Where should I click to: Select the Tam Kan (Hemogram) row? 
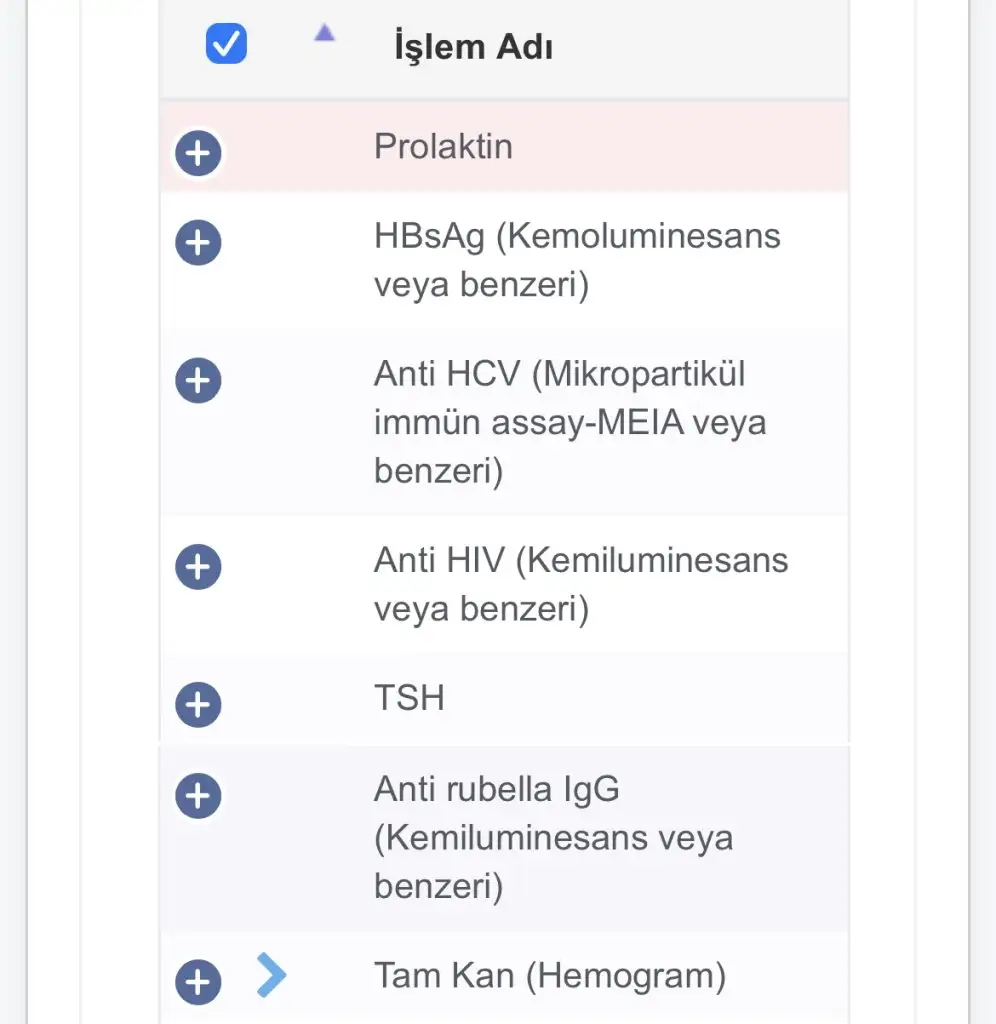click(549, 974)
